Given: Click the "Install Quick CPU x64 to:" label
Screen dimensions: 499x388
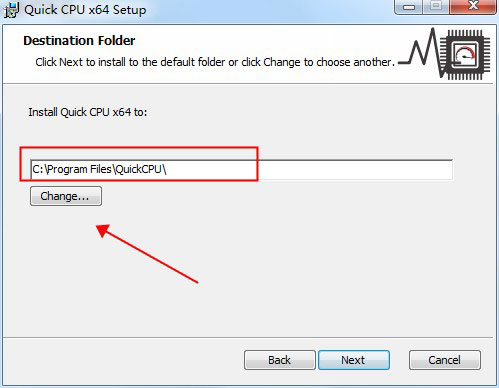Looking at the screenshot, I should click(88, 112).
